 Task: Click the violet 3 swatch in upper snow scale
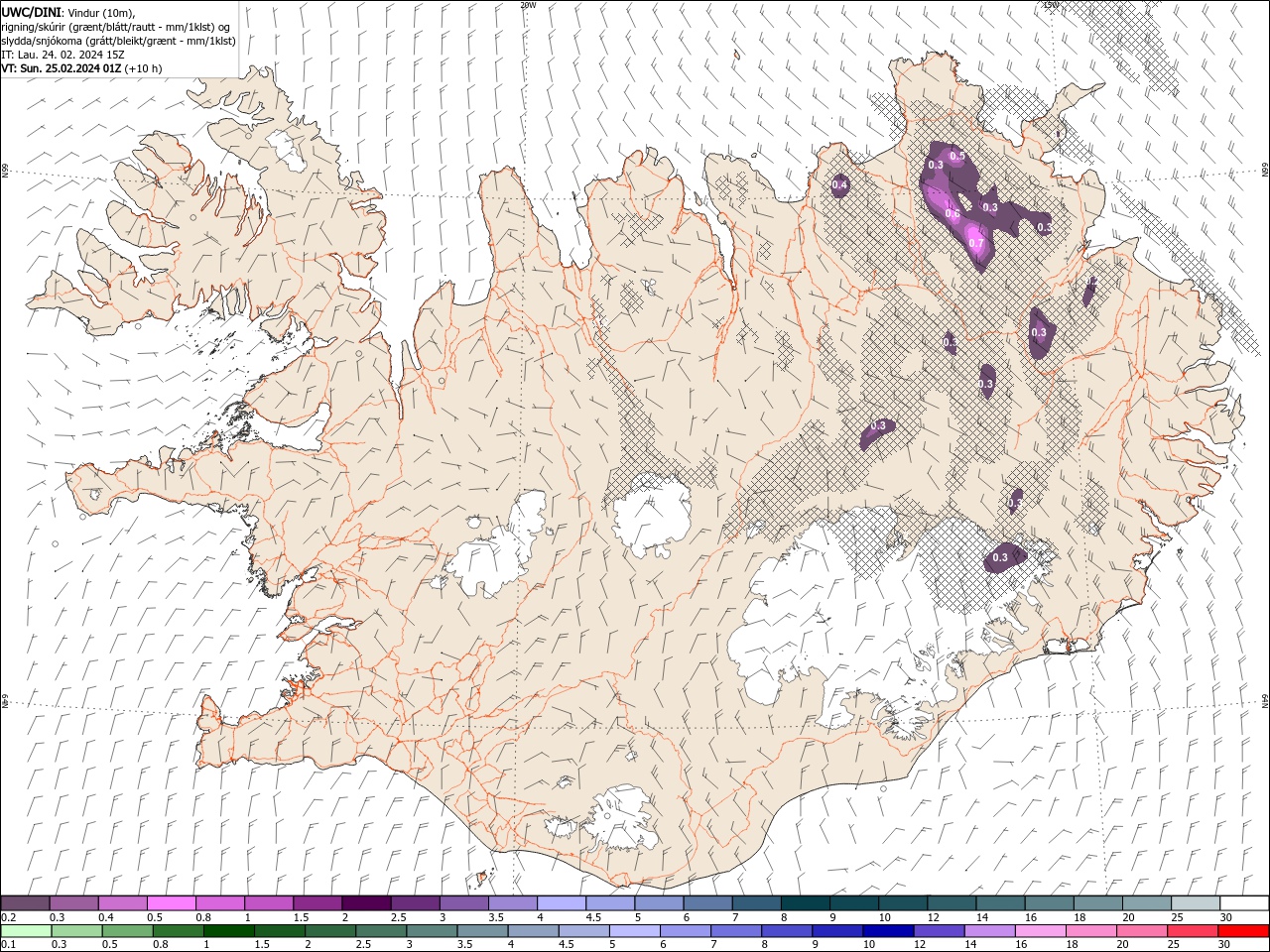(463, 903)
